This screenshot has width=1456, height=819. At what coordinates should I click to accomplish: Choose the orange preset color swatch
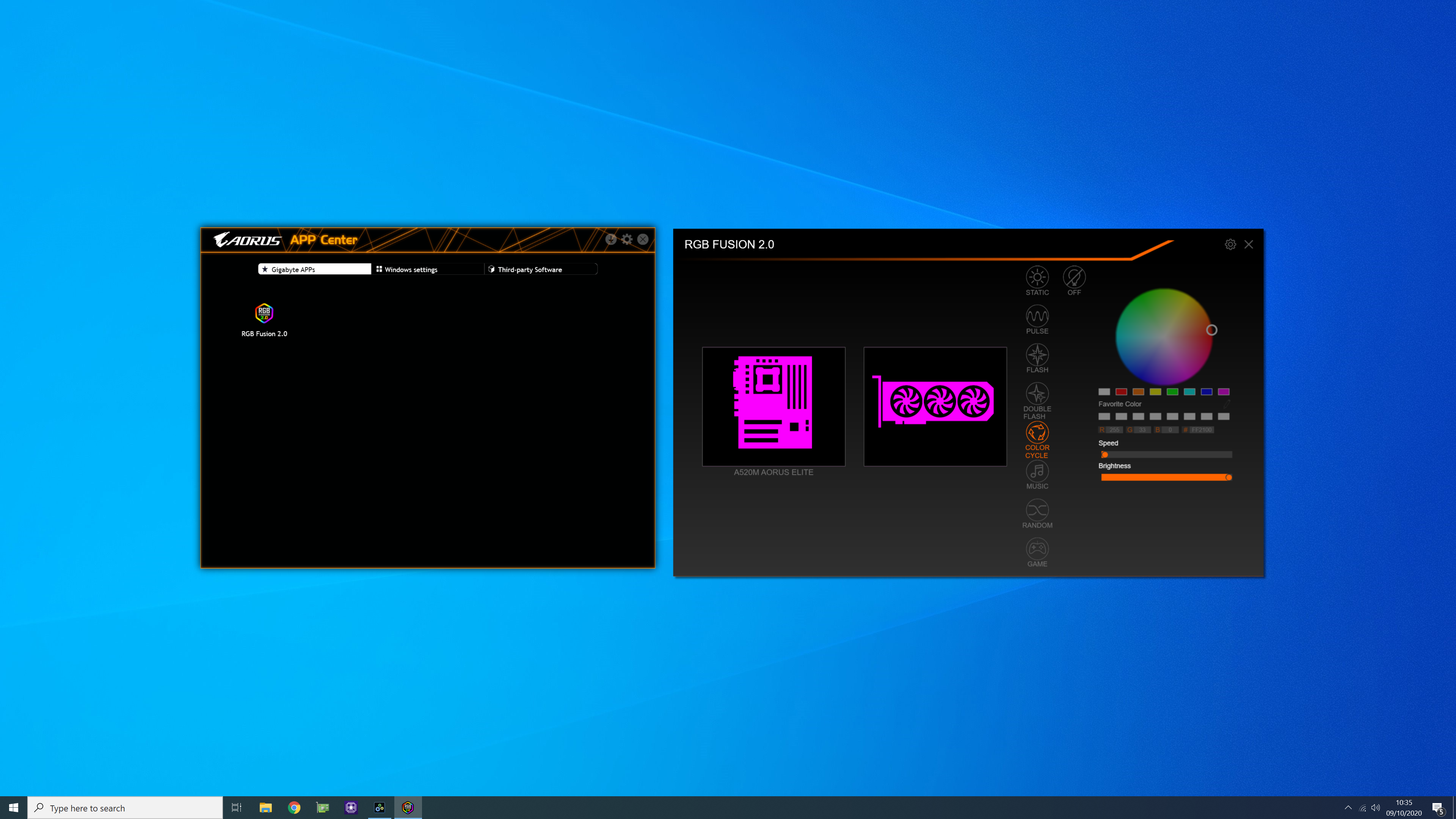pyautogui.click(x=1138, y=392)
